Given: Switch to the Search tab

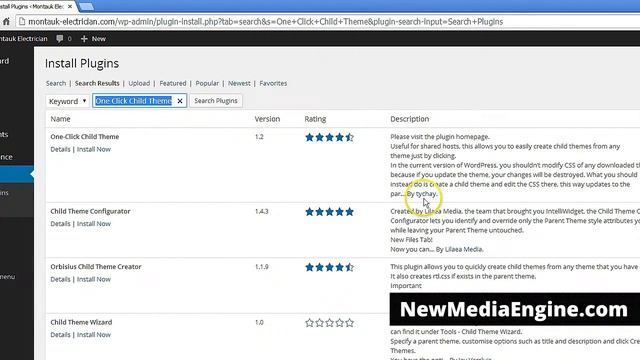Looking at the screenshot, I should tap(56, 83).
